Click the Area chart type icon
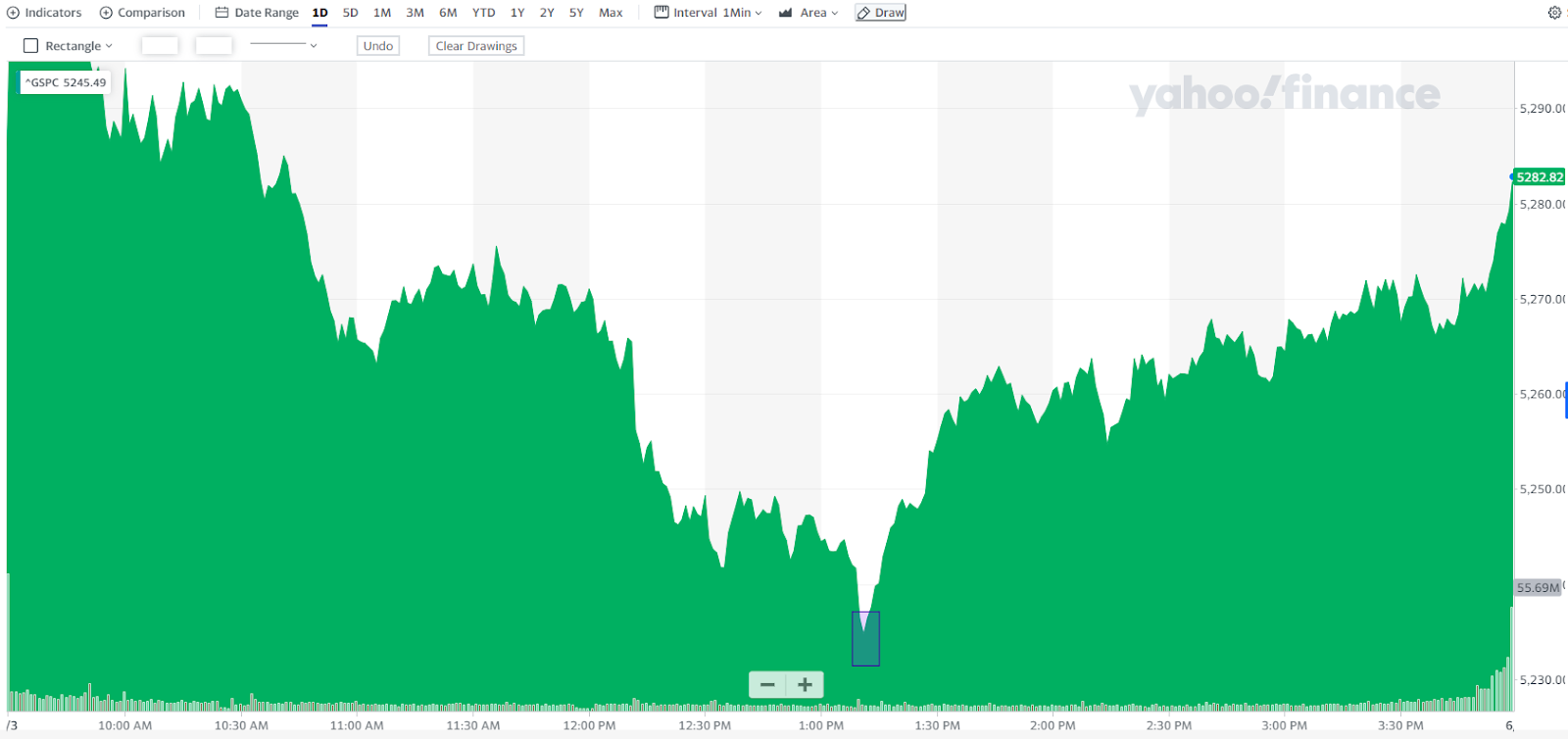The height and width of the screenshot is (739, 1568). pos(785,13)
